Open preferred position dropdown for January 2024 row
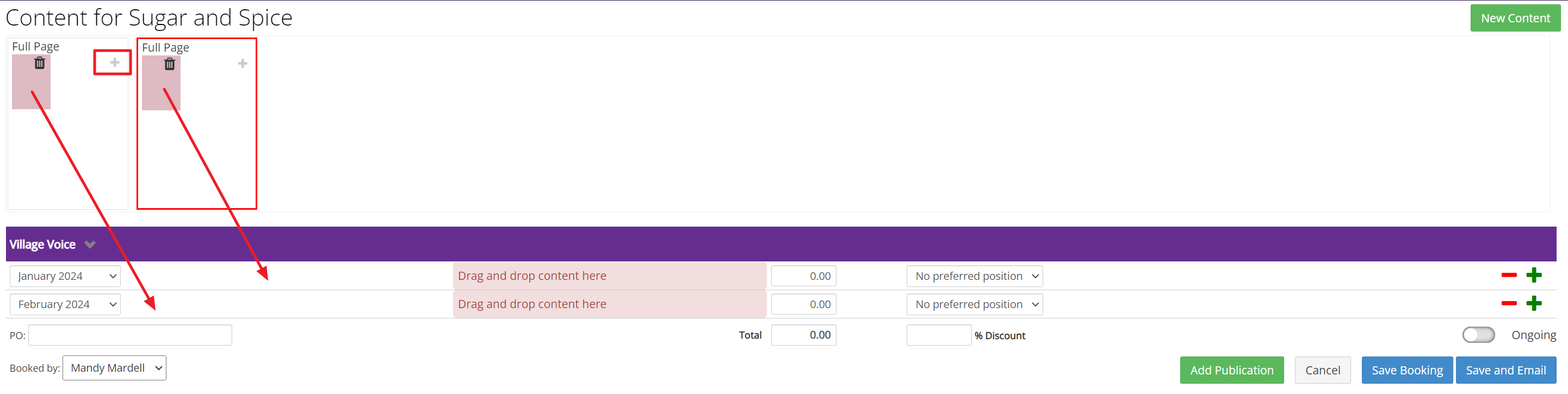The width and height of the screenshot is (1568, 394). point(974,276)
